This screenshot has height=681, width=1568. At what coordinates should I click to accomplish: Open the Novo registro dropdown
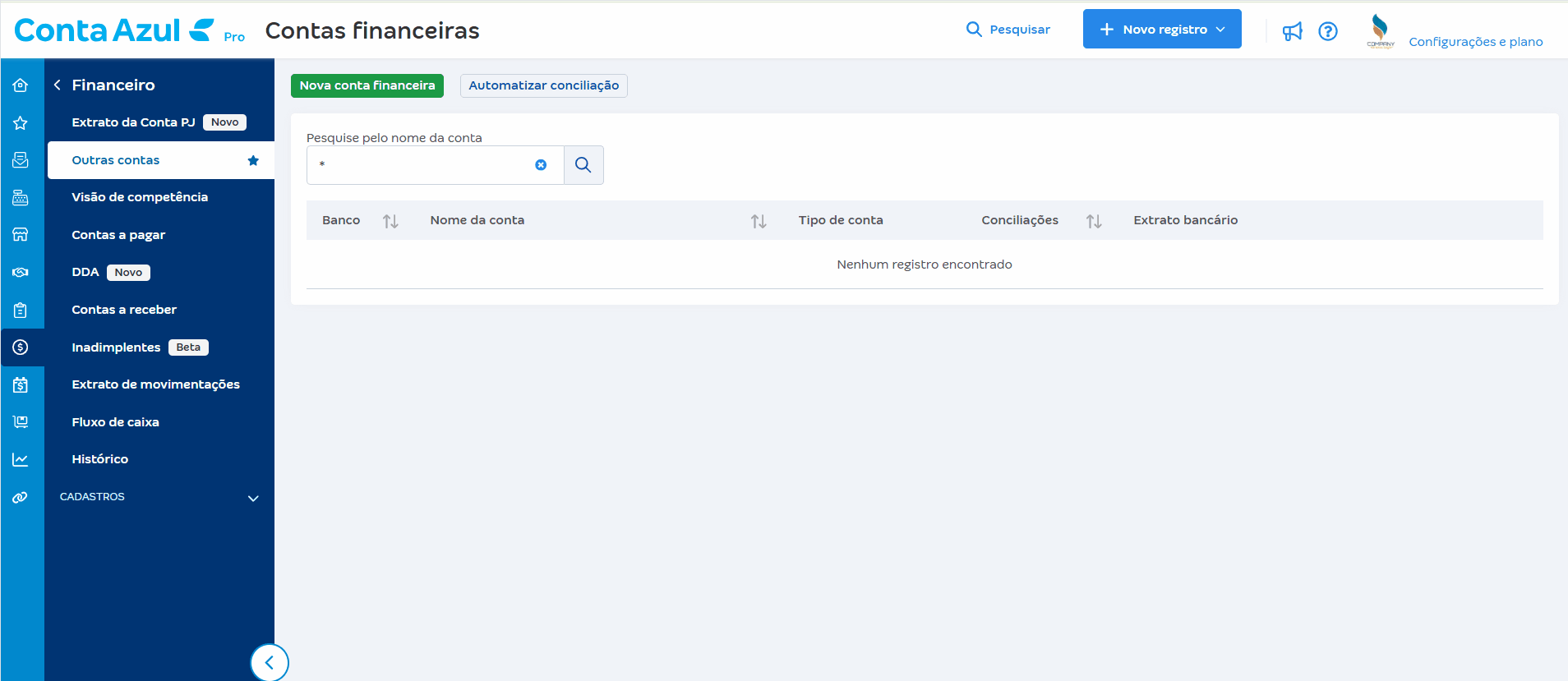coord(1161,30)
